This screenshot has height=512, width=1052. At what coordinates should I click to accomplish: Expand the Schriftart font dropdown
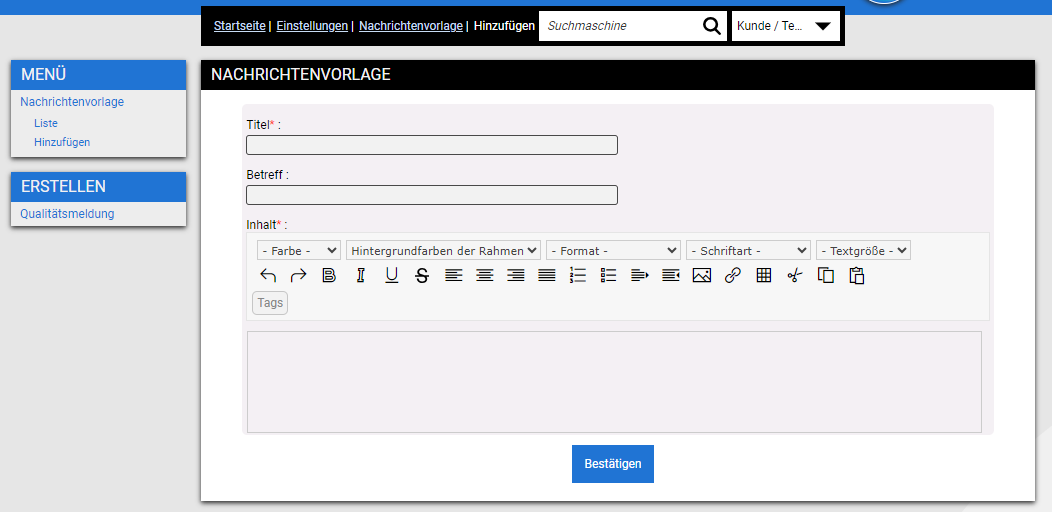tap(747, 250)
